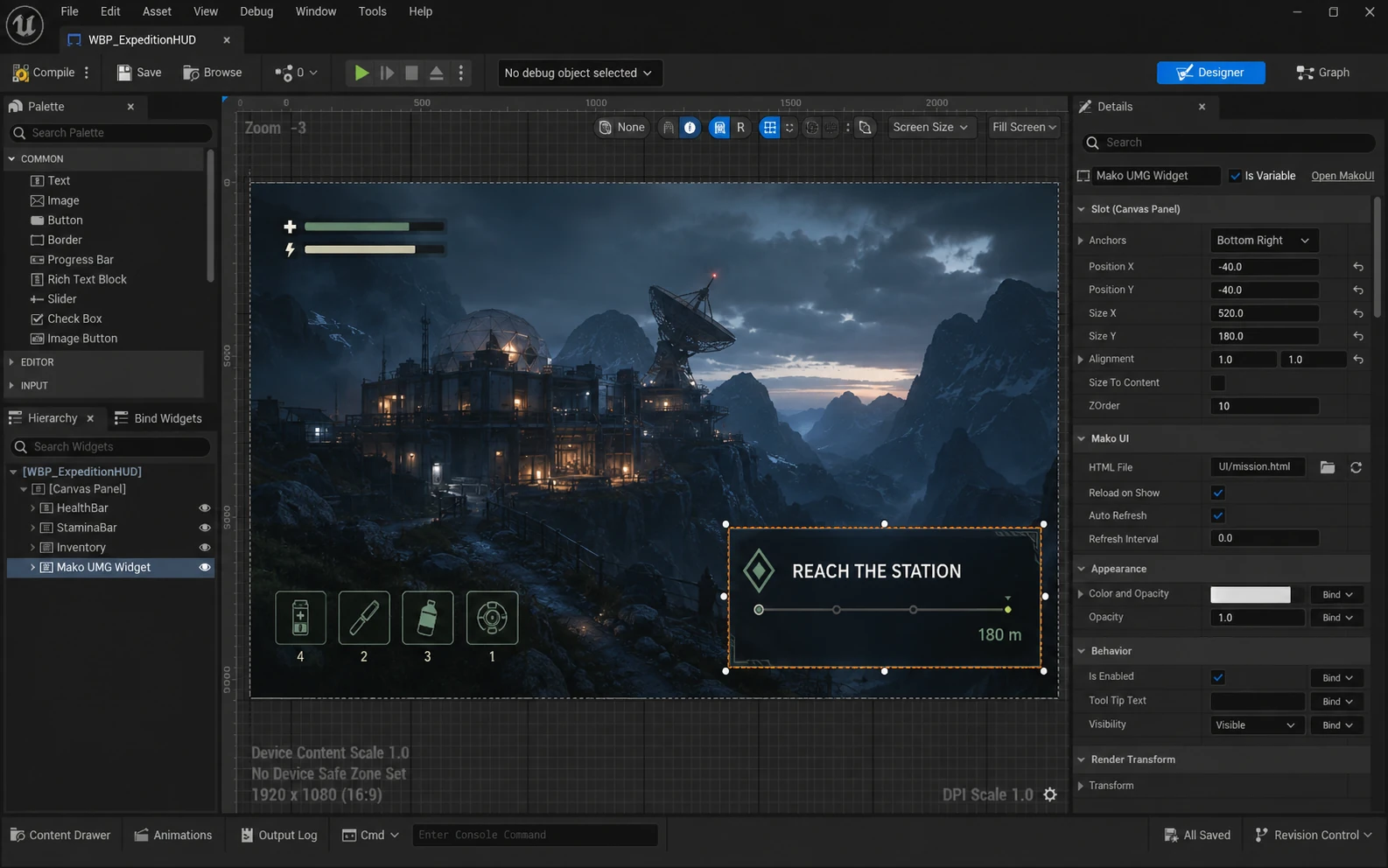The image size is (1388, 868).
Task: Open the Content Drawer
Action: pos(60,835)
